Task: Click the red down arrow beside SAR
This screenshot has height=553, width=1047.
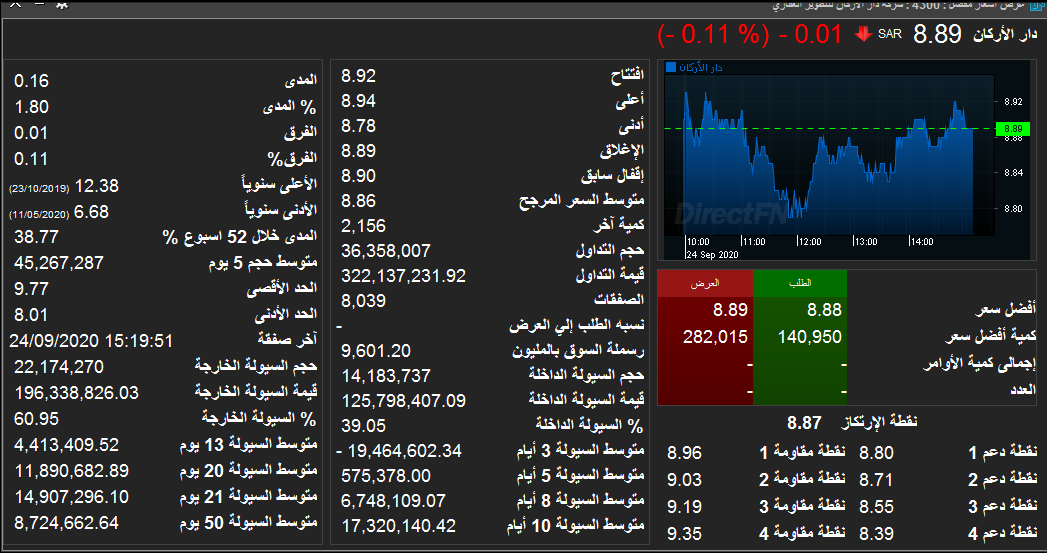Action: (863, 33)
